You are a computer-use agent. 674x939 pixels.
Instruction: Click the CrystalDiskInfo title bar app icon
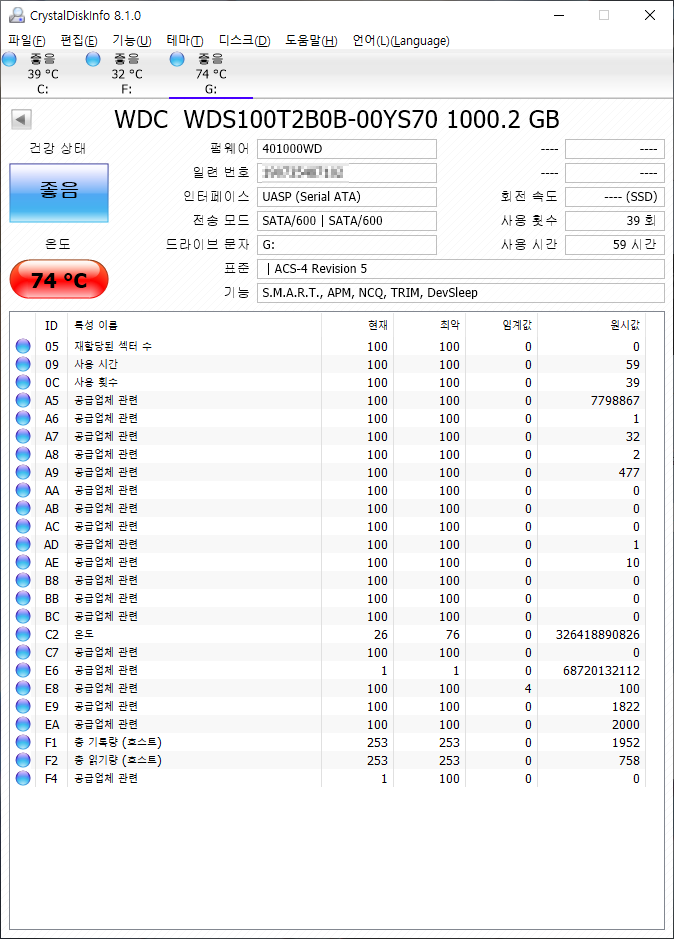(17, 15)
